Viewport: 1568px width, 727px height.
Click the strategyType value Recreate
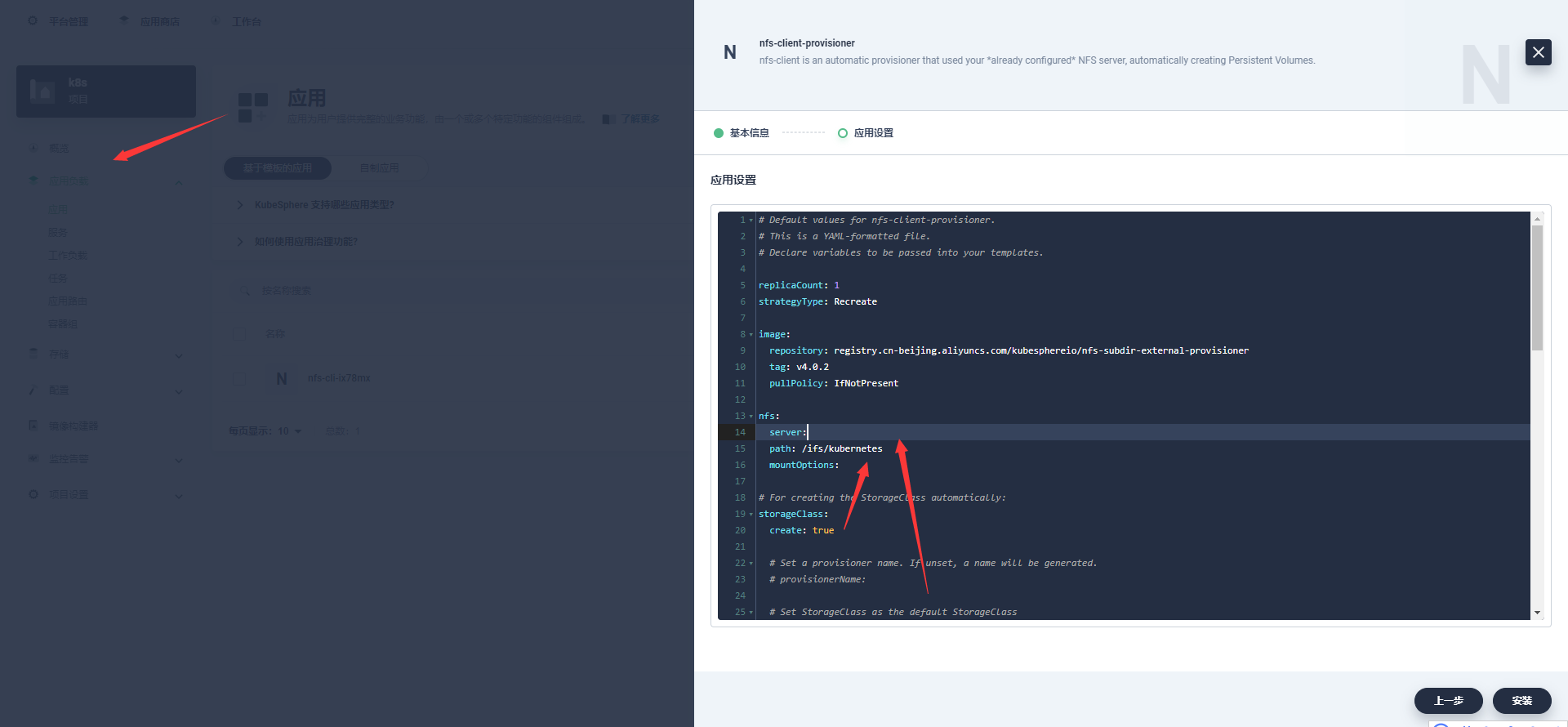(855, 301)
